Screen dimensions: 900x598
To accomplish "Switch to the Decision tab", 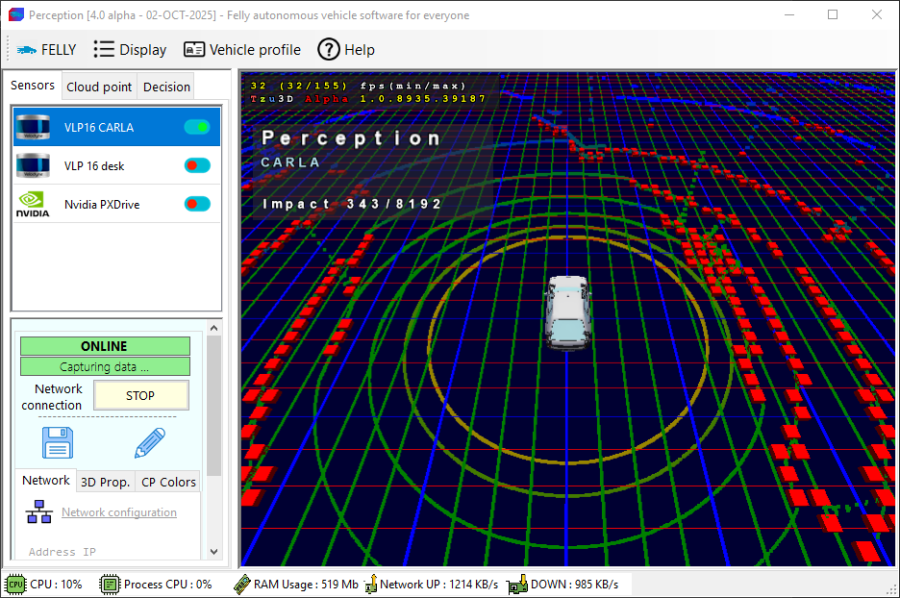I will click(166, 87).
